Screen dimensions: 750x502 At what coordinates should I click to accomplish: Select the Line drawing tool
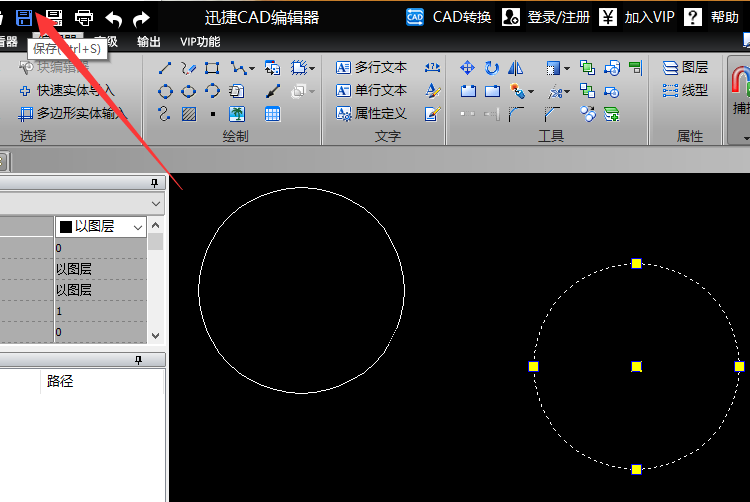tap(165, 68)
